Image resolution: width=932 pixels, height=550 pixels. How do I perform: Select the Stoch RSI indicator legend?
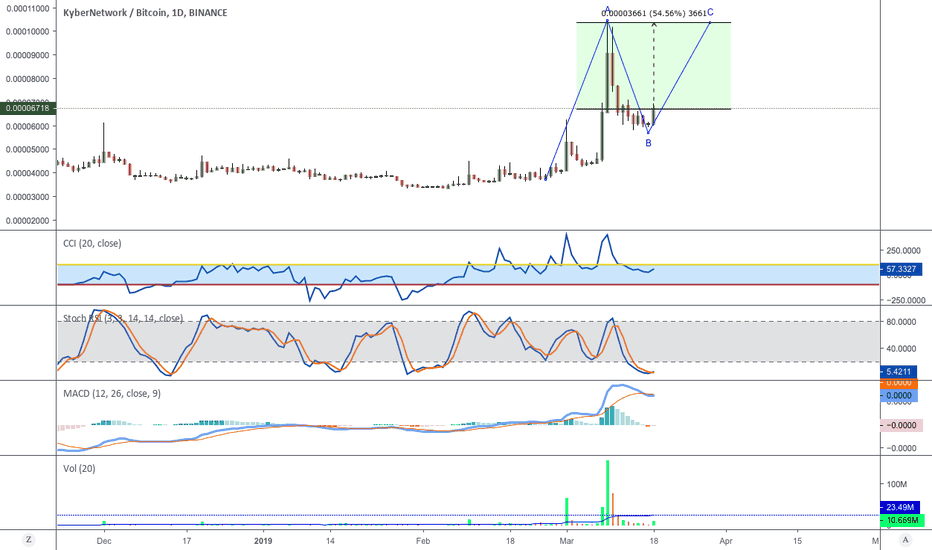[123, 318]
